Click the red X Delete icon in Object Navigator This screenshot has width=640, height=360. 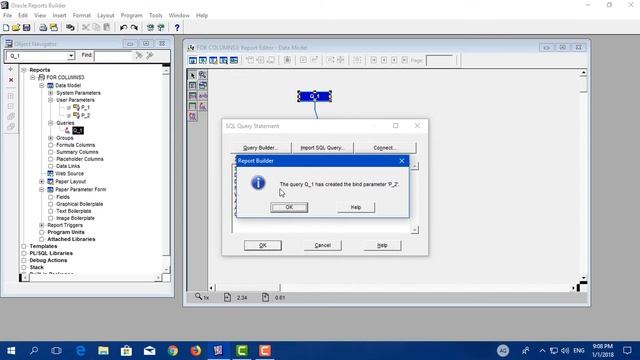(11, 80)
